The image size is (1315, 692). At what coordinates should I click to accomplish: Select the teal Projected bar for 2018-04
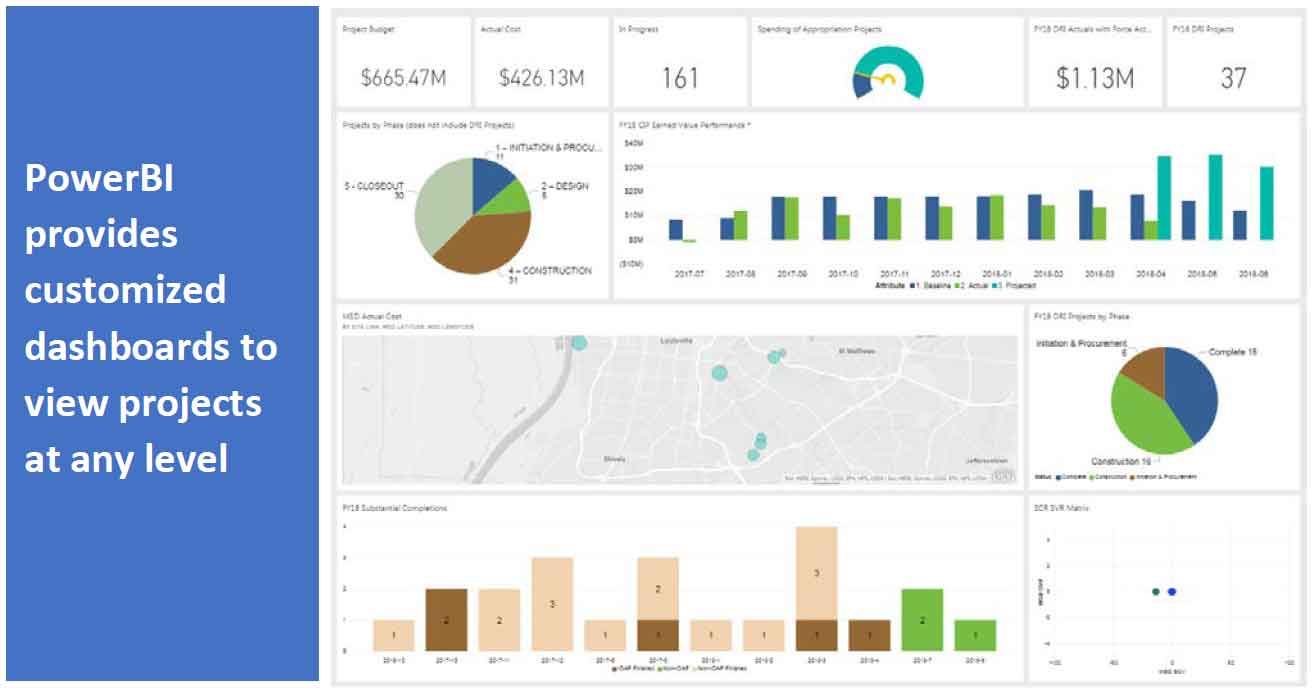point(1164,198)
